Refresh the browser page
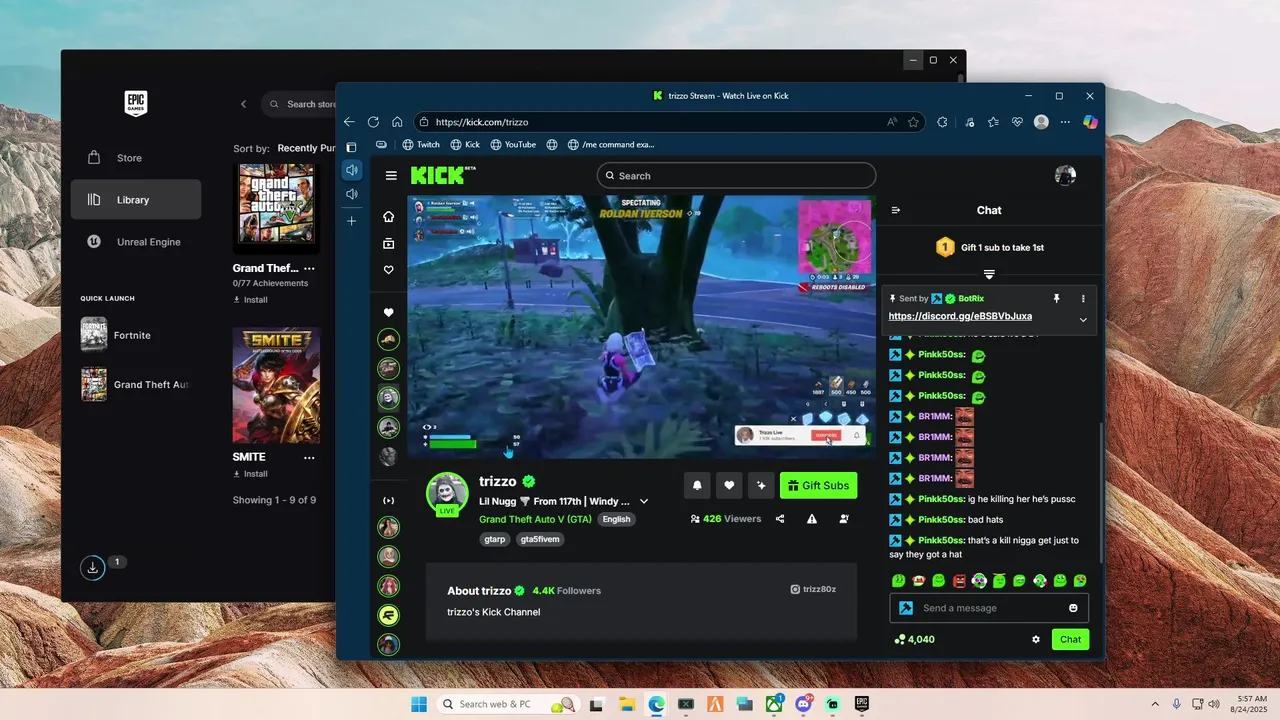Screen dimensions: 1280x720 tap(373, 122)
